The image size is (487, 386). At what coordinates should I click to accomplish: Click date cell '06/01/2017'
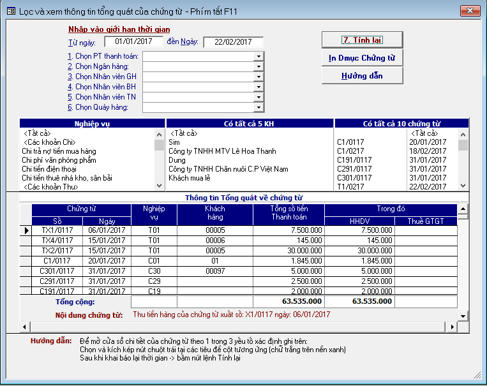coord(107,230)
